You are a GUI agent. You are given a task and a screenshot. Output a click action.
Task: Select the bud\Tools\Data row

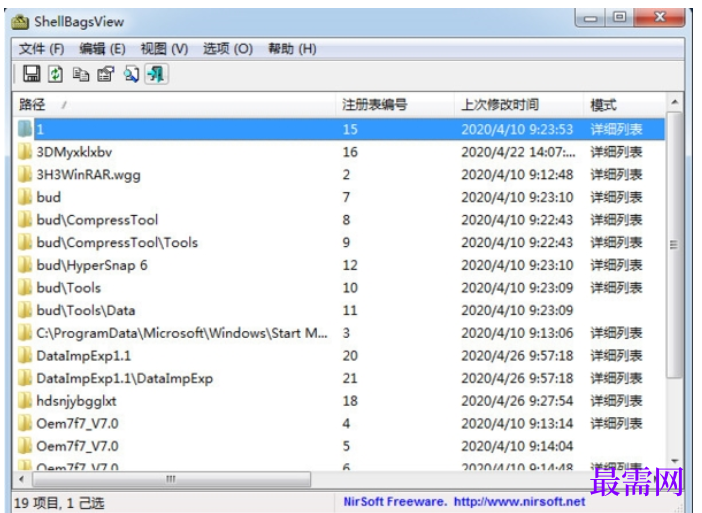click(339, 310)
